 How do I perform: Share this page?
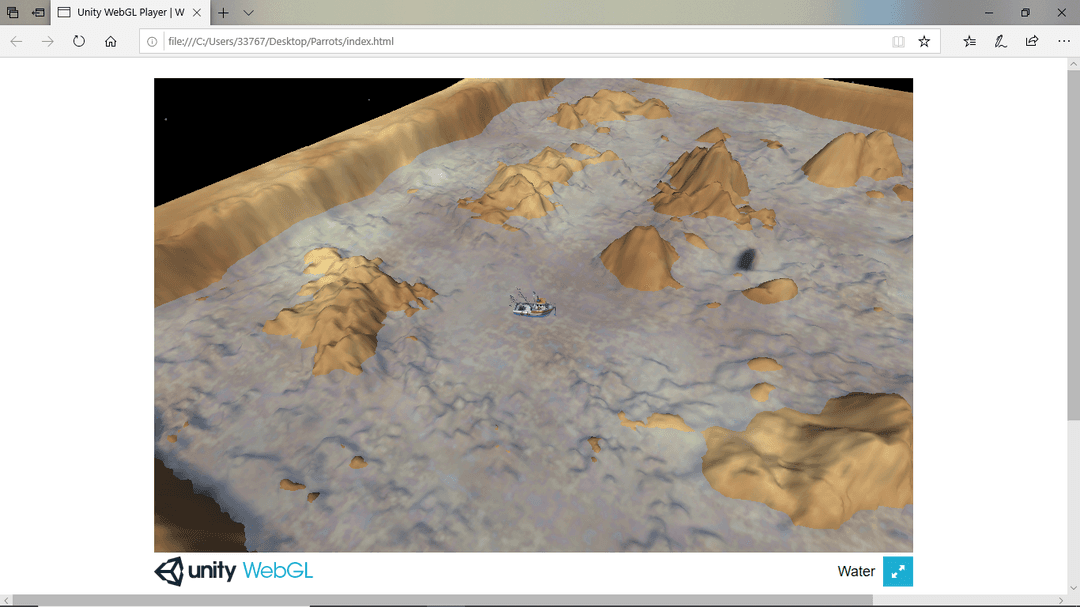pos(1031,42)
